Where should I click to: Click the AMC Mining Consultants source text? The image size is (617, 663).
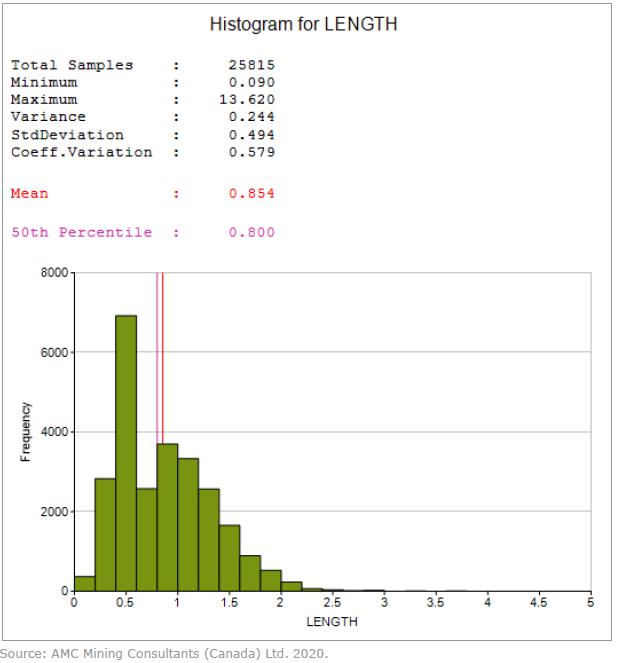(x=163, y=654)
